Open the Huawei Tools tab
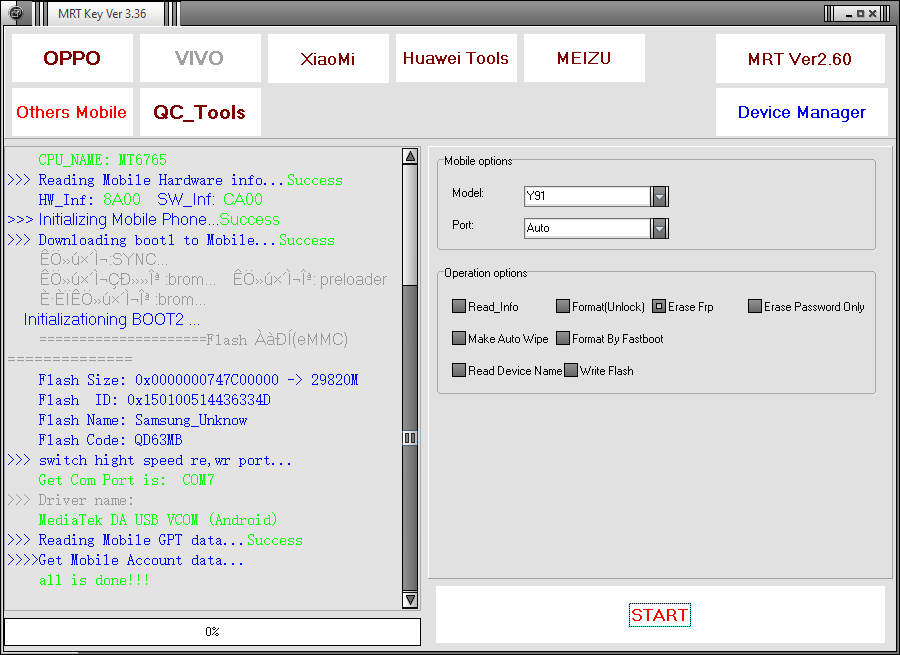 [456, 58]
